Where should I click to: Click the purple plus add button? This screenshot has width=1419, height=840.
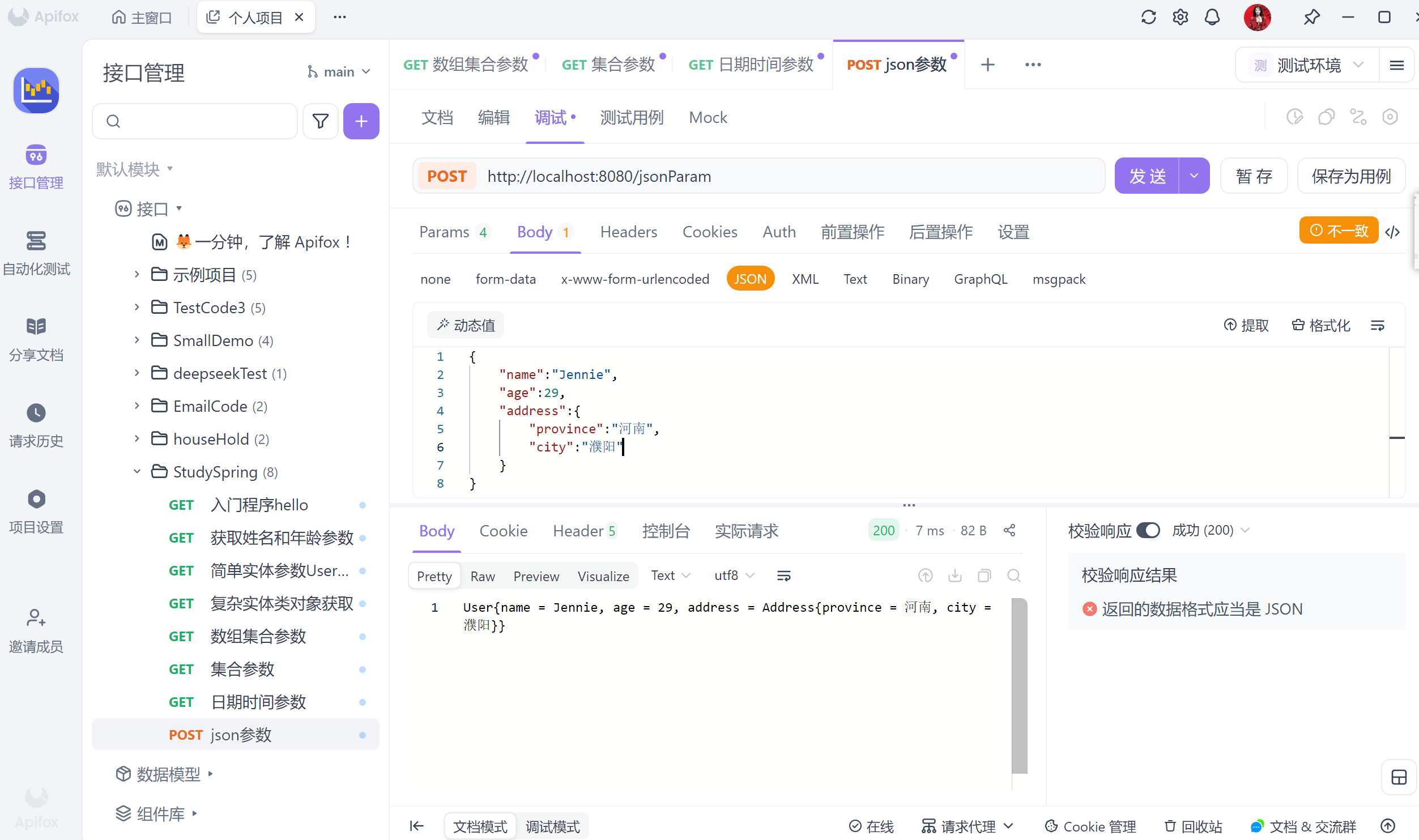click(361, 121)
